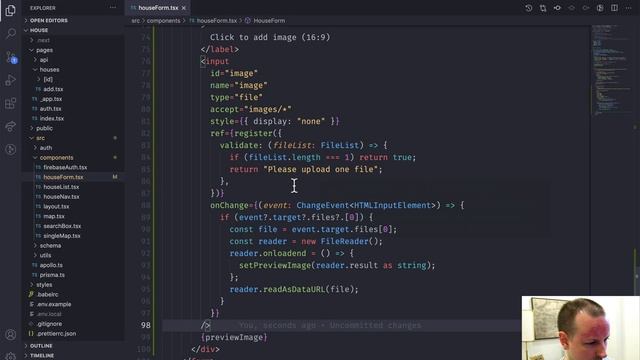Expand the public folder
The image size is (640, 360).
coord(44,128)
